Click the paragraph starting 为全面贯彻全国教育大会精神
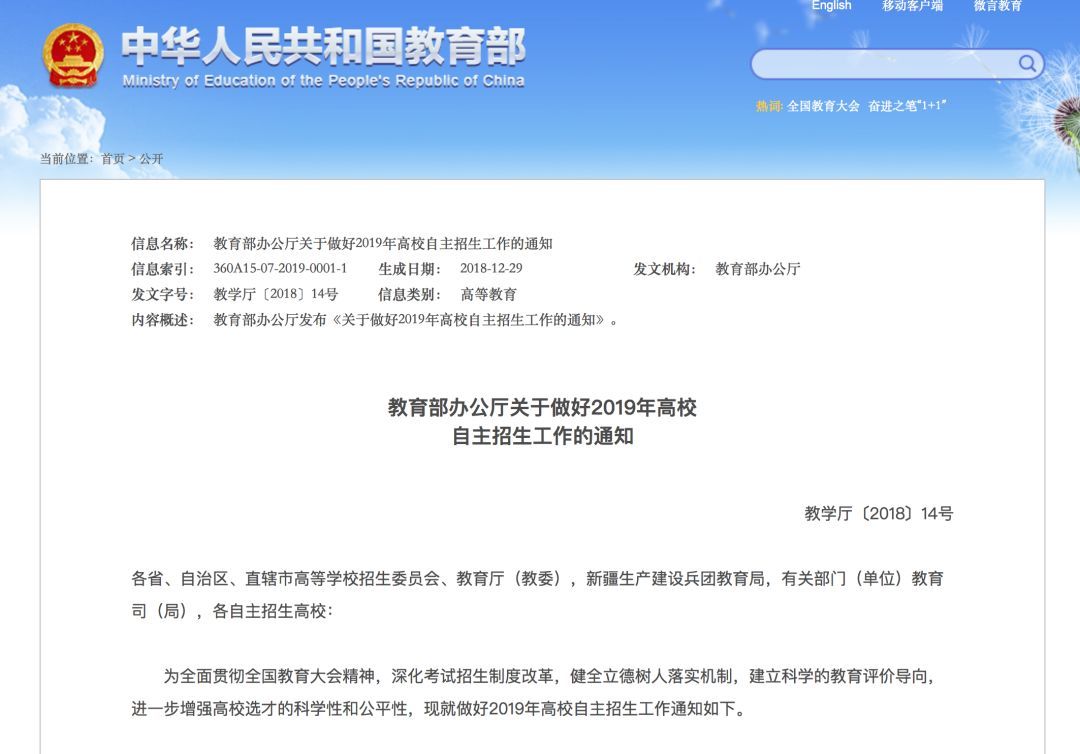Image resolution: width=1080 pixels, height=754 pixels. click(x=533, y=692)
